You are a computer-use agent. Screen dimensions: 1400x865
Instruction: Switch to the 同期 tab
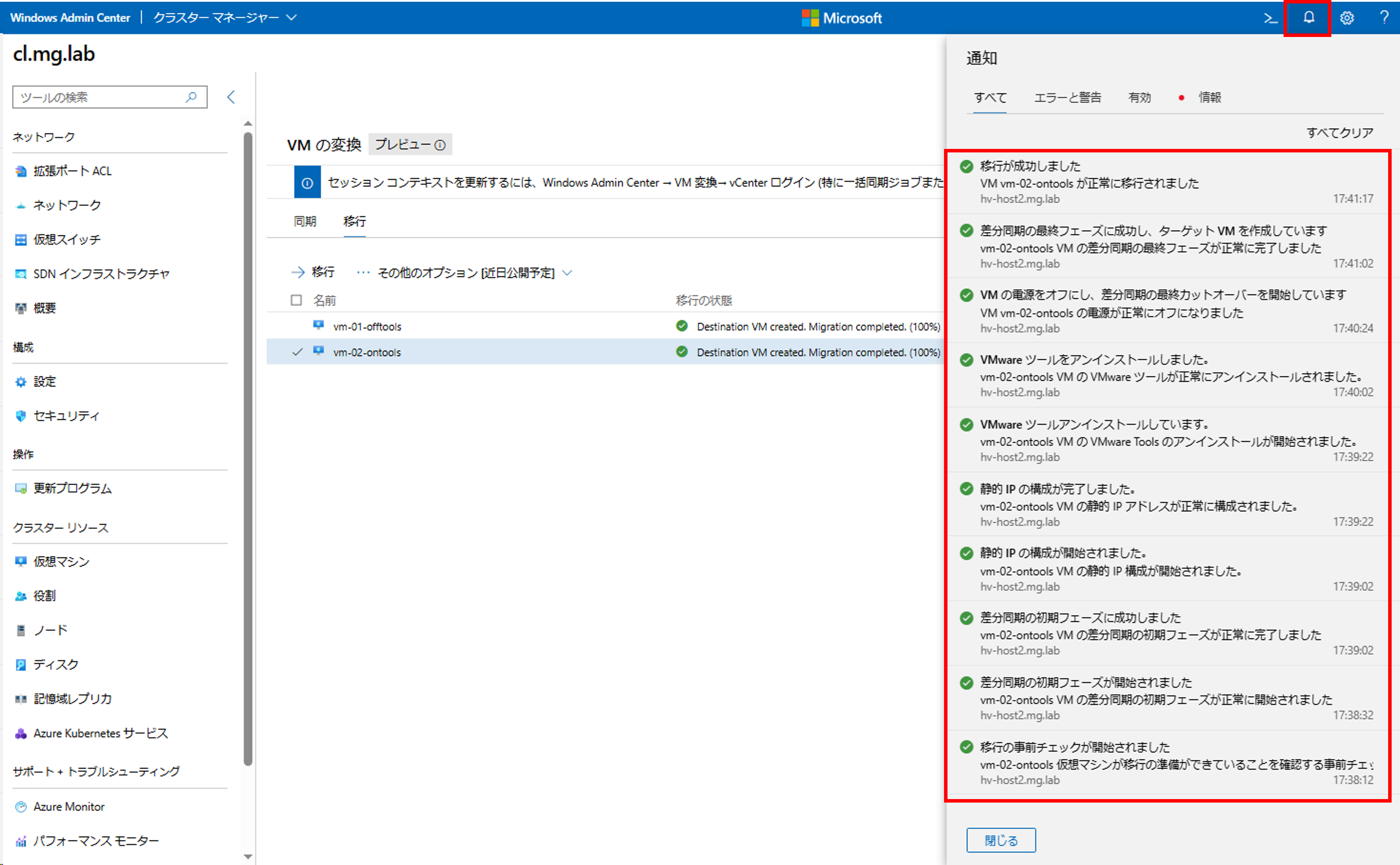[x=305, y=221]
